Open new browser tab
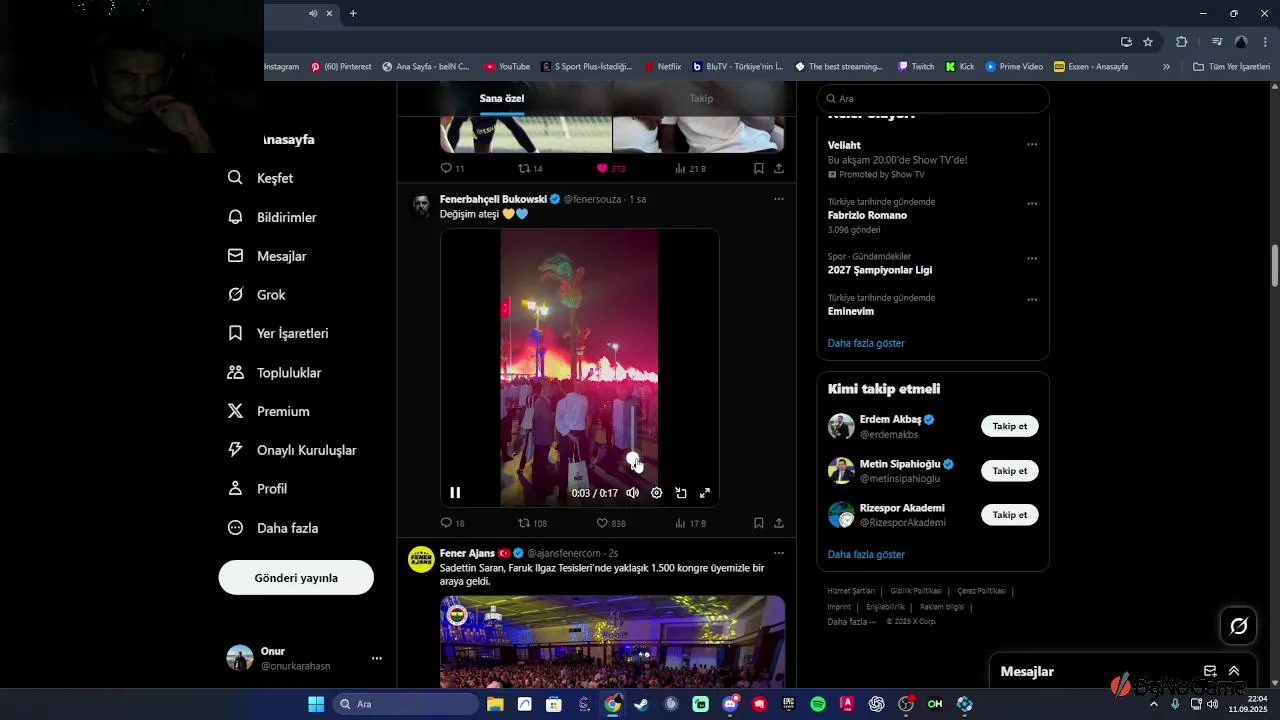Screen dimensions: 1280x720 pos(353,13)
